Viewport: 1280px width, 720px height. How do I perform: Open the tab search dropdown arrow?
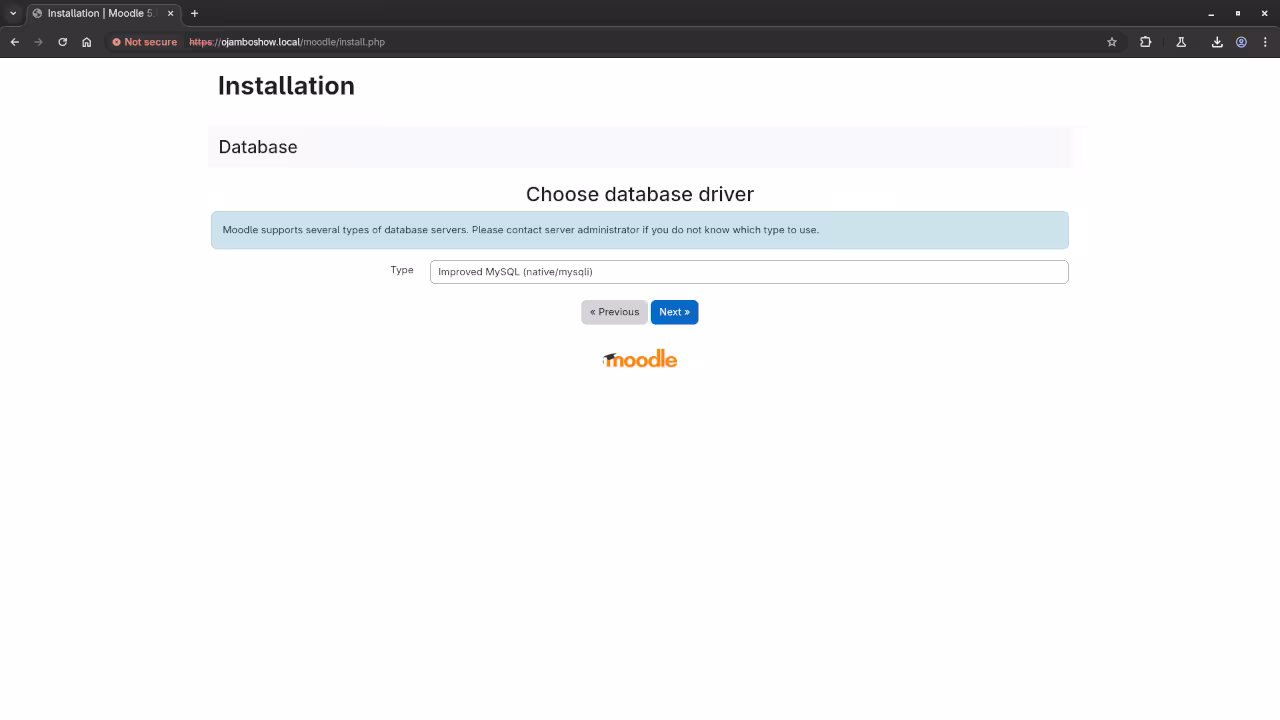(x=13, y=13)
